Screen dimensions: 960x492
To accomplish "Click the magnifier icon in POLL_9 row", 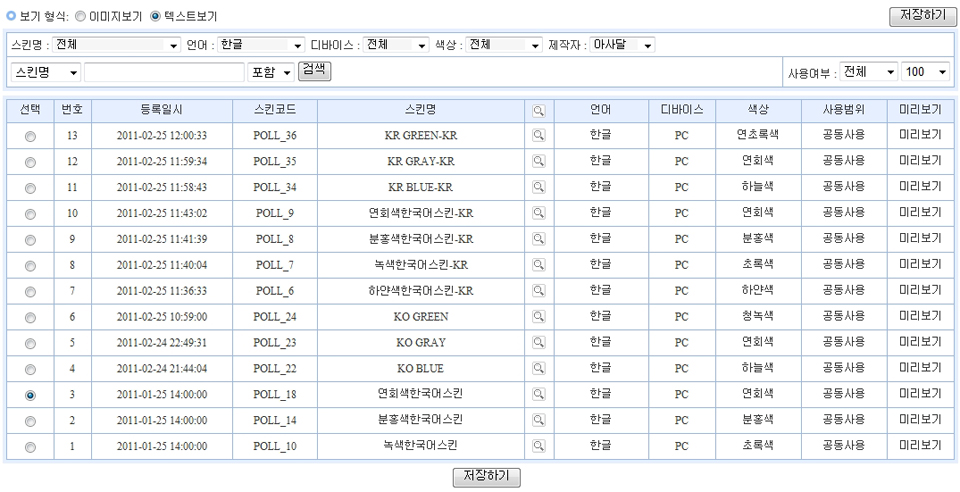I will [x=538, y=212].
